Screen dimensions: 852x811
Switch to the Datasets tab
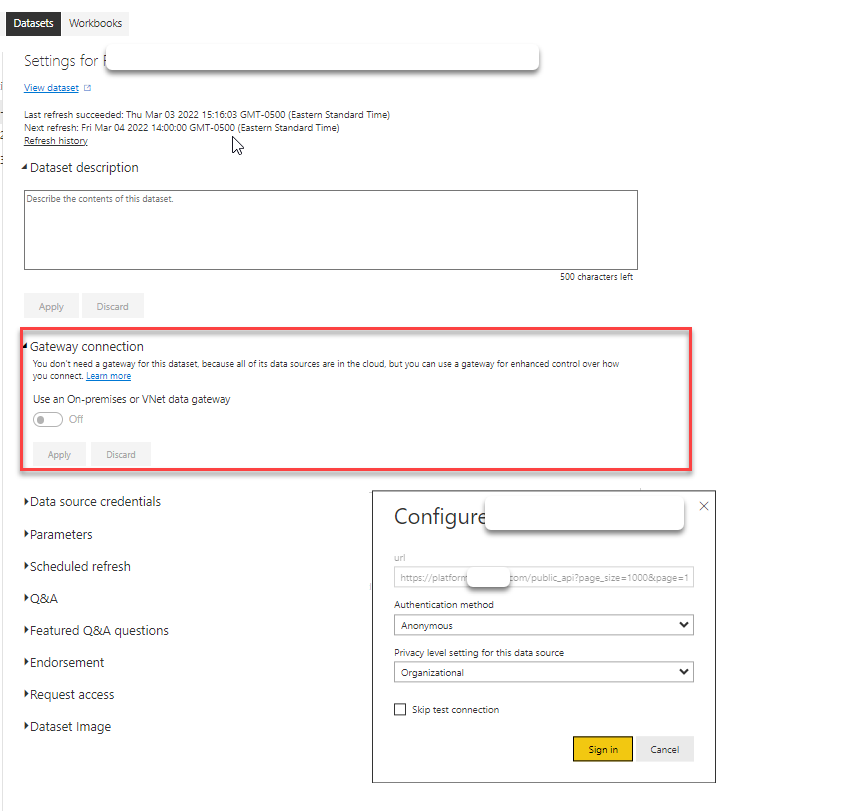pyautogui.click(x=33, y=23)
